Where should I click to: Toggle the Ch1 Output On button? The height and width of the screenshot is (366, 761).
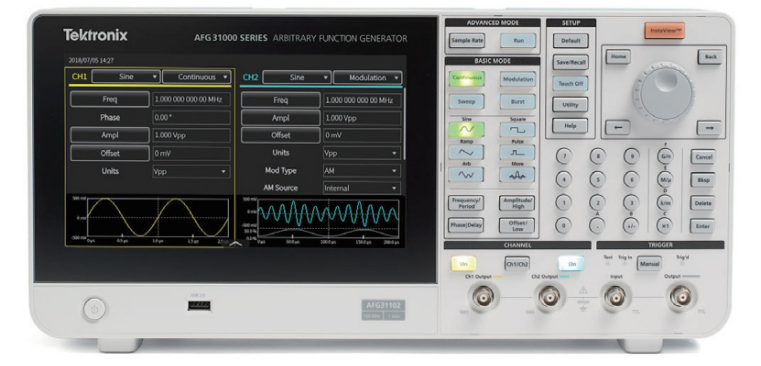pos(463,263)
